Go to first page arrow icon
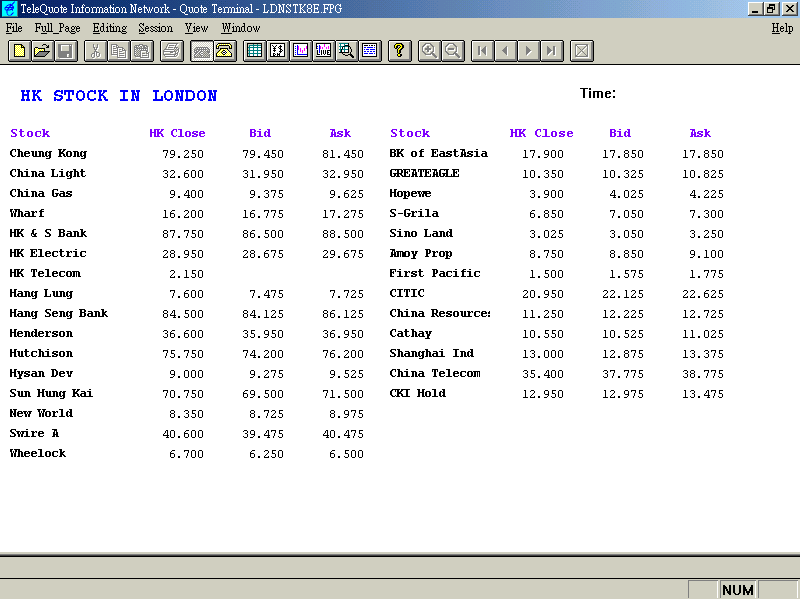Image resolution: width=800 pixels, height=600 pixels. (x=482, y=51)
